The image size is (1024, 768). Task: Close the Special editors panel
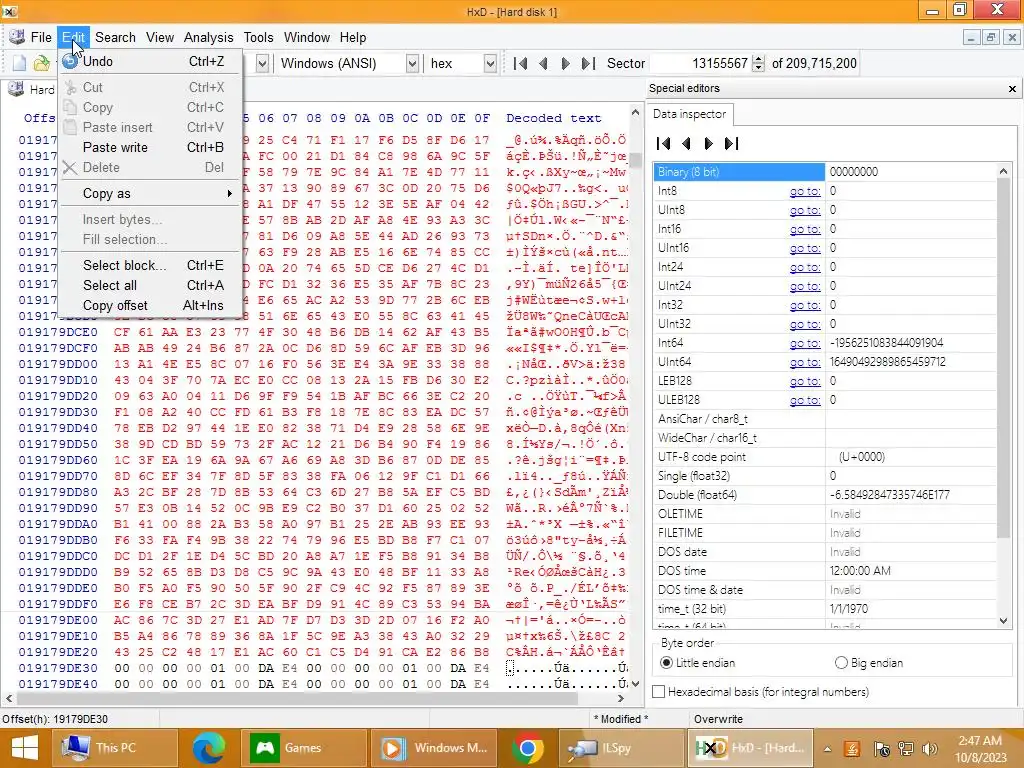1012,88
